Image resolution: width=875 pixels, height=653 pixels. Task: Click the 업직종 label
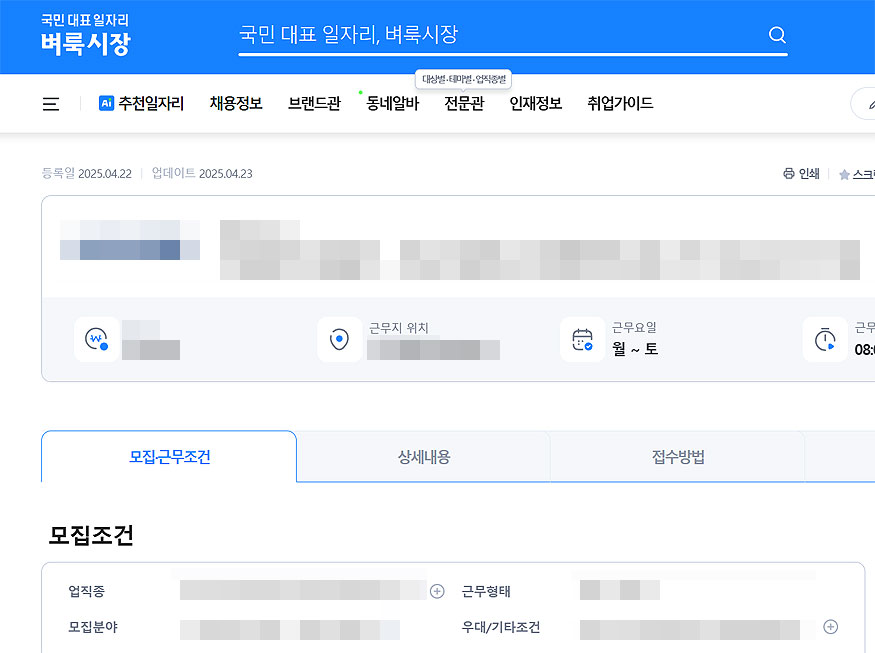click(x=86, y=591)
